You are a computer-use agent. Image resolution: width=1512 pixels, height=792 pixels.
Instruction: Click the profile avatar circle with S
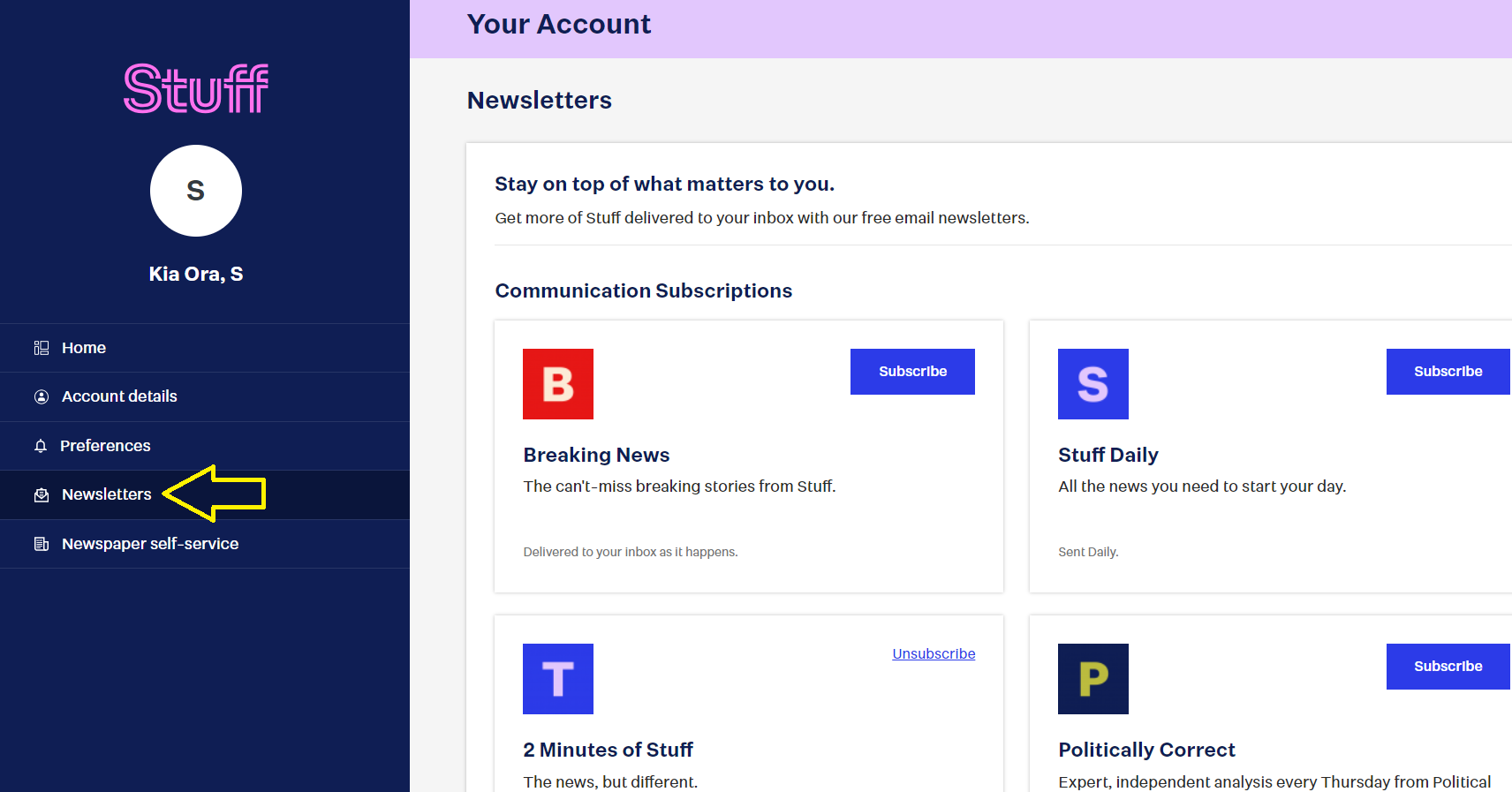point(195,191)
